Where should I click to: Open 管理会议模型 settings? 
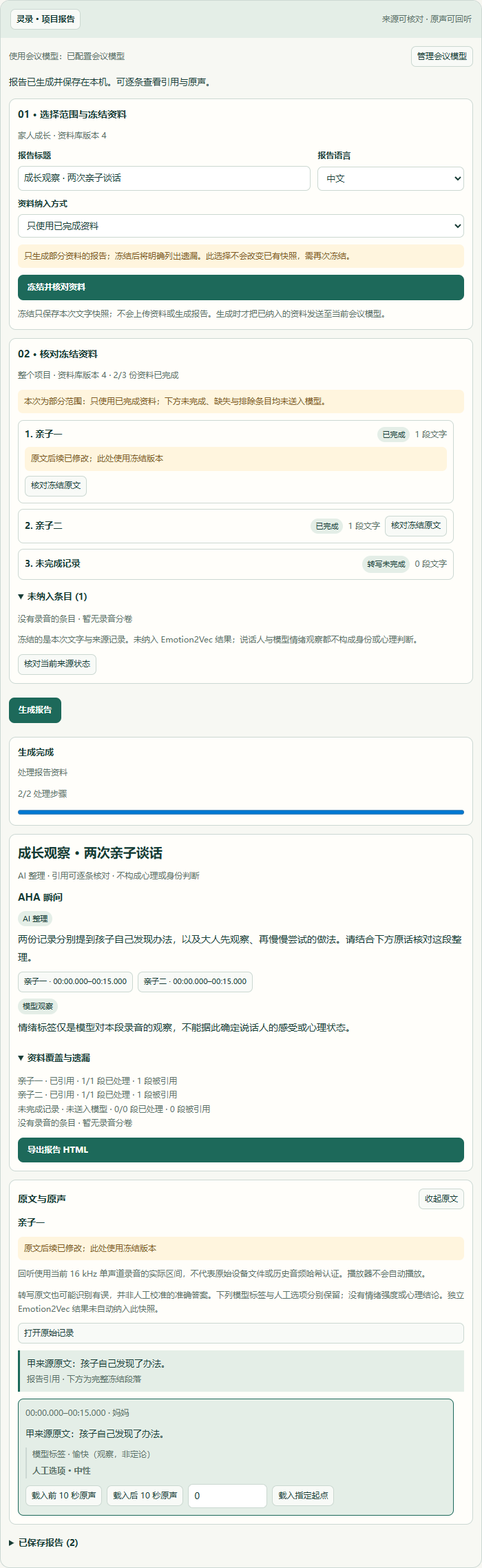tap(442, 56)
